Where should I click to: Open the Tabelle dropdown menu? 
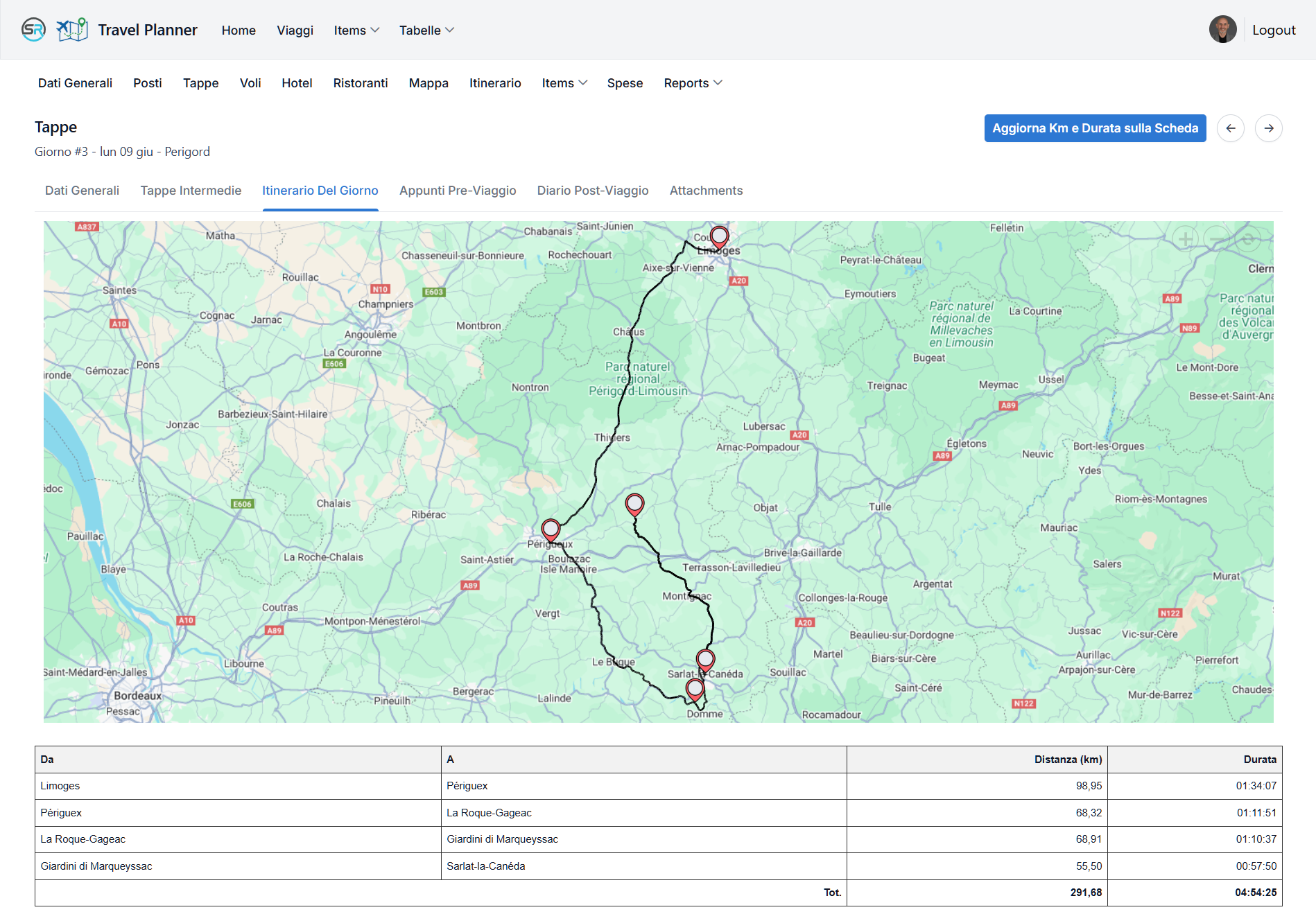[426, 30]
